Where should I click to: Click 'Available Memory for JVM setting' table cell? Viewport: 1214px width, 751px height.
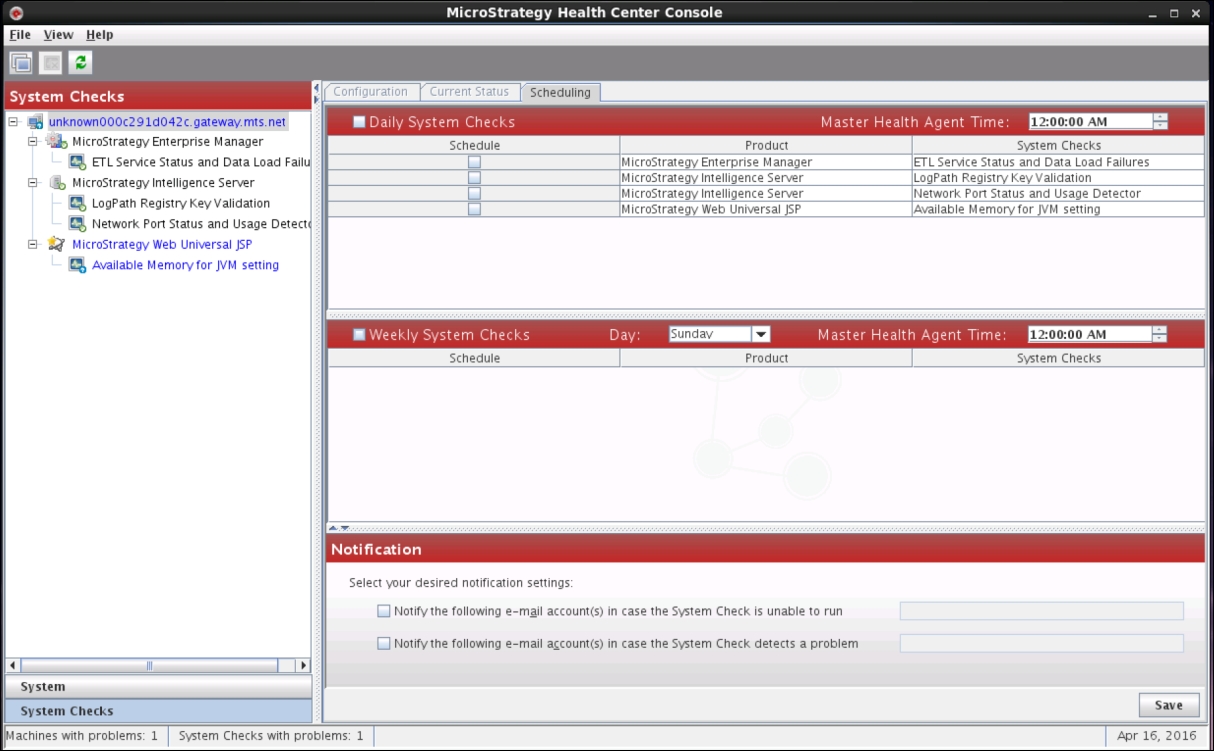pos(1058,210)
